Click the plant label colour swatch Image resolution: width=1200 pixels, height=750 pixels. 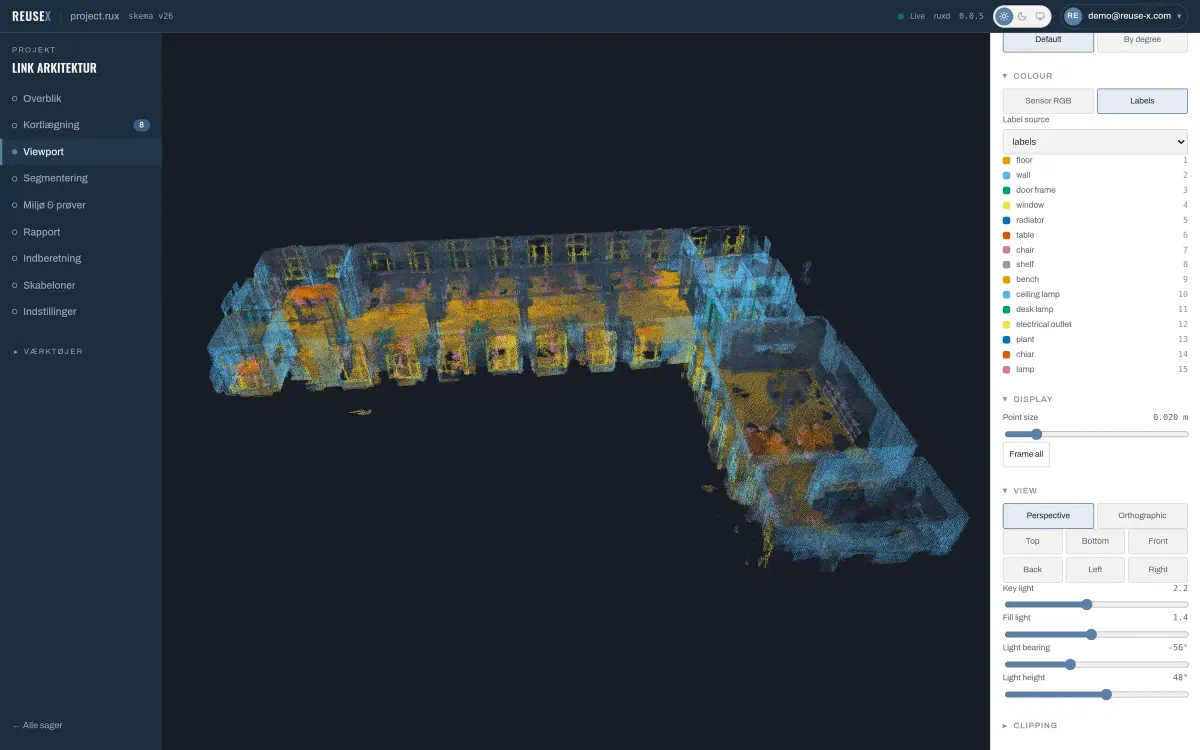pos(1007,339)
